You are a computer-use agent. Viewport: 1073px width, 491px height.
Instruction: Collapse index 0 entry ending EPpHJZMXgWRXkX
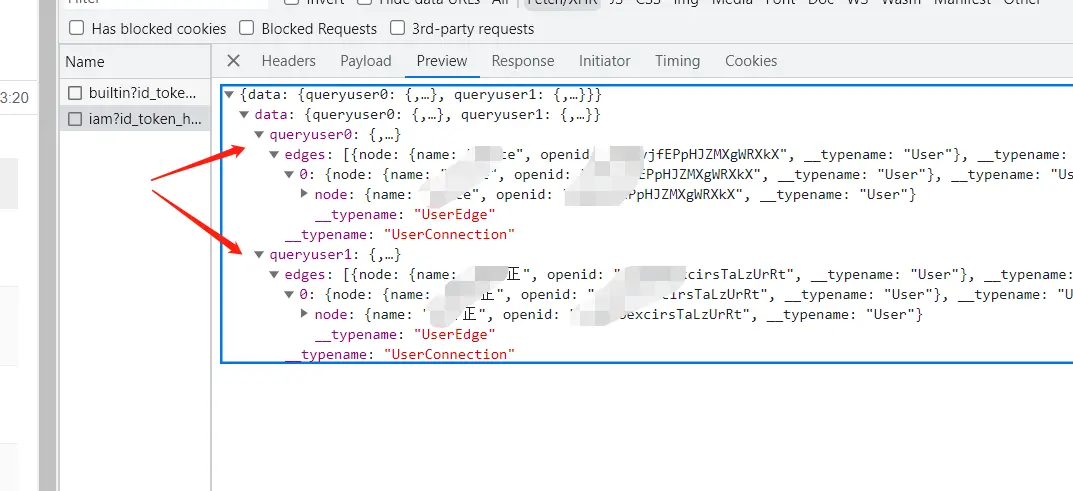click(x=289, y=174)
